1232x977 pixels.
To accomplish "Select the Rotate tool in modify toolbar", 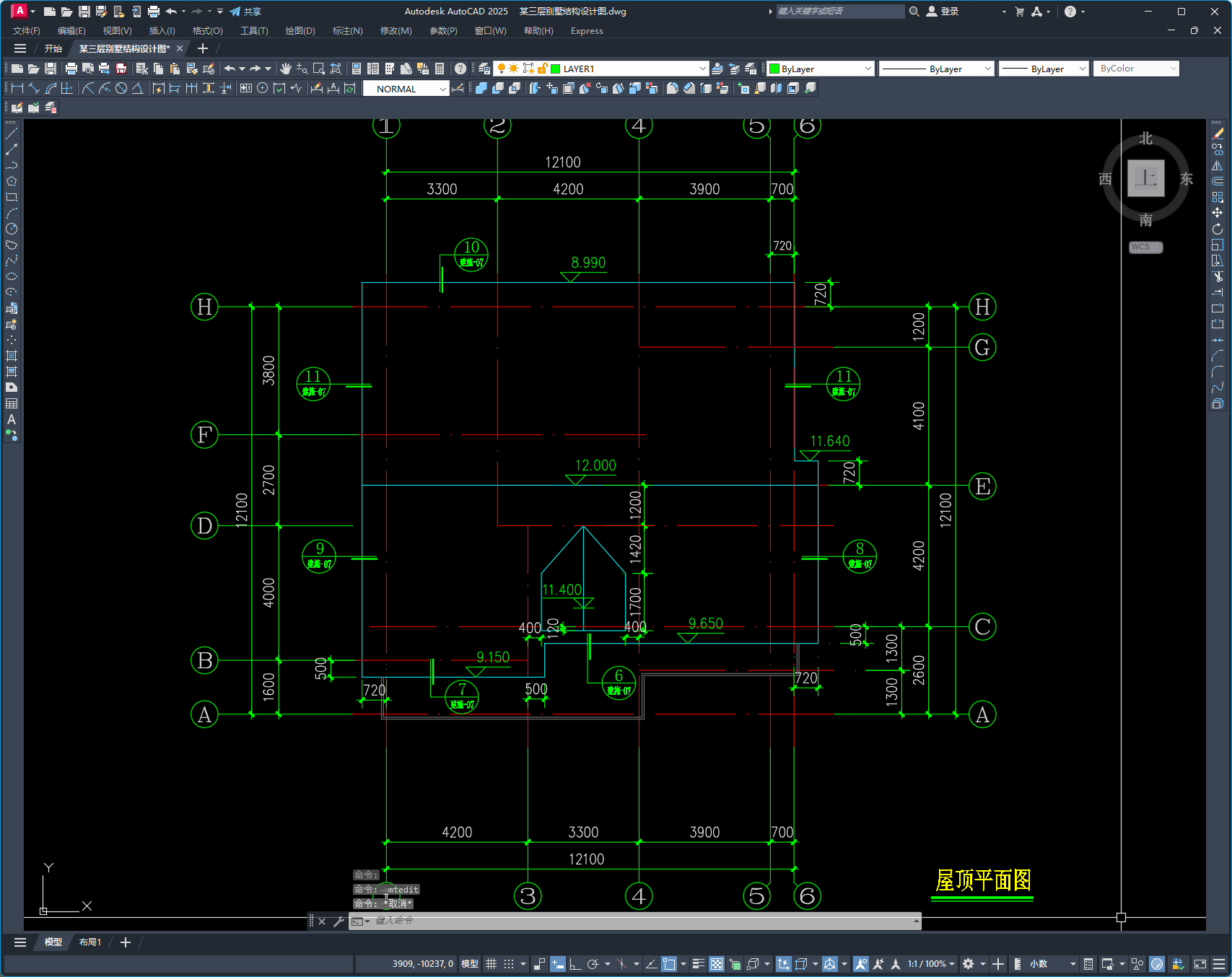I will [x=1218, y=229].
